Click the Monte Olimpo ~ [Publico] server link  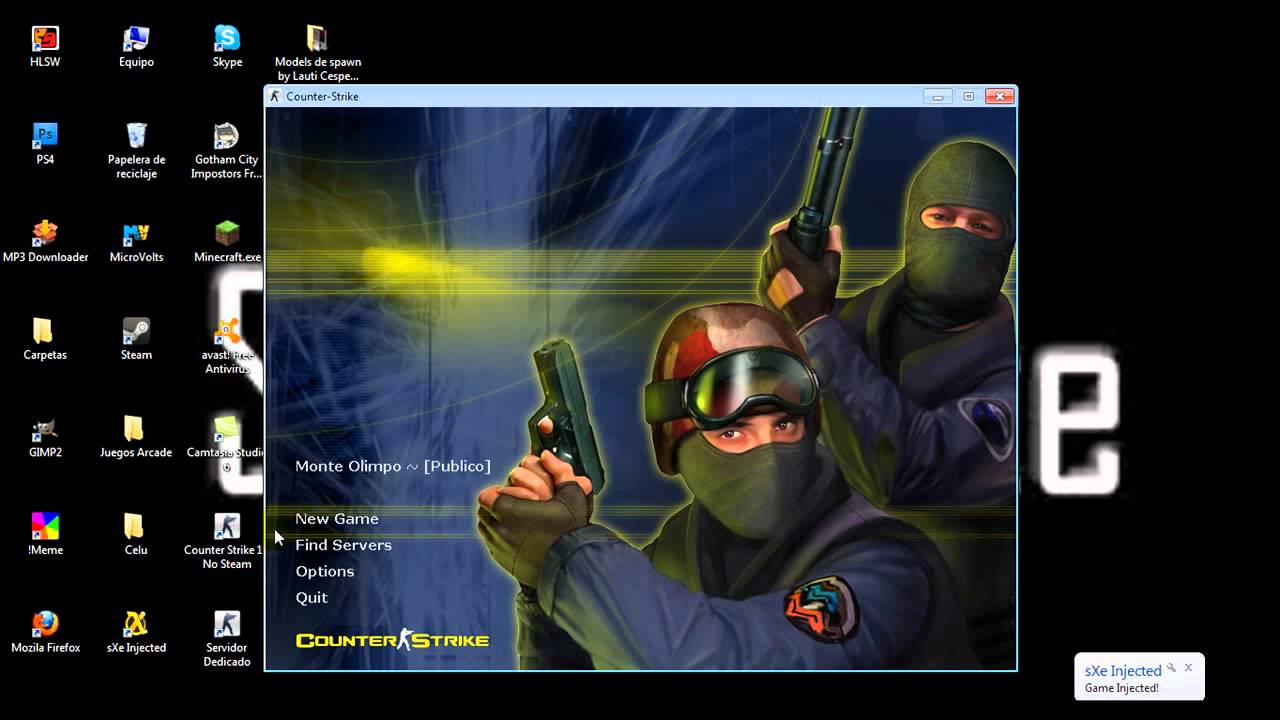click(x=393, y=466)
